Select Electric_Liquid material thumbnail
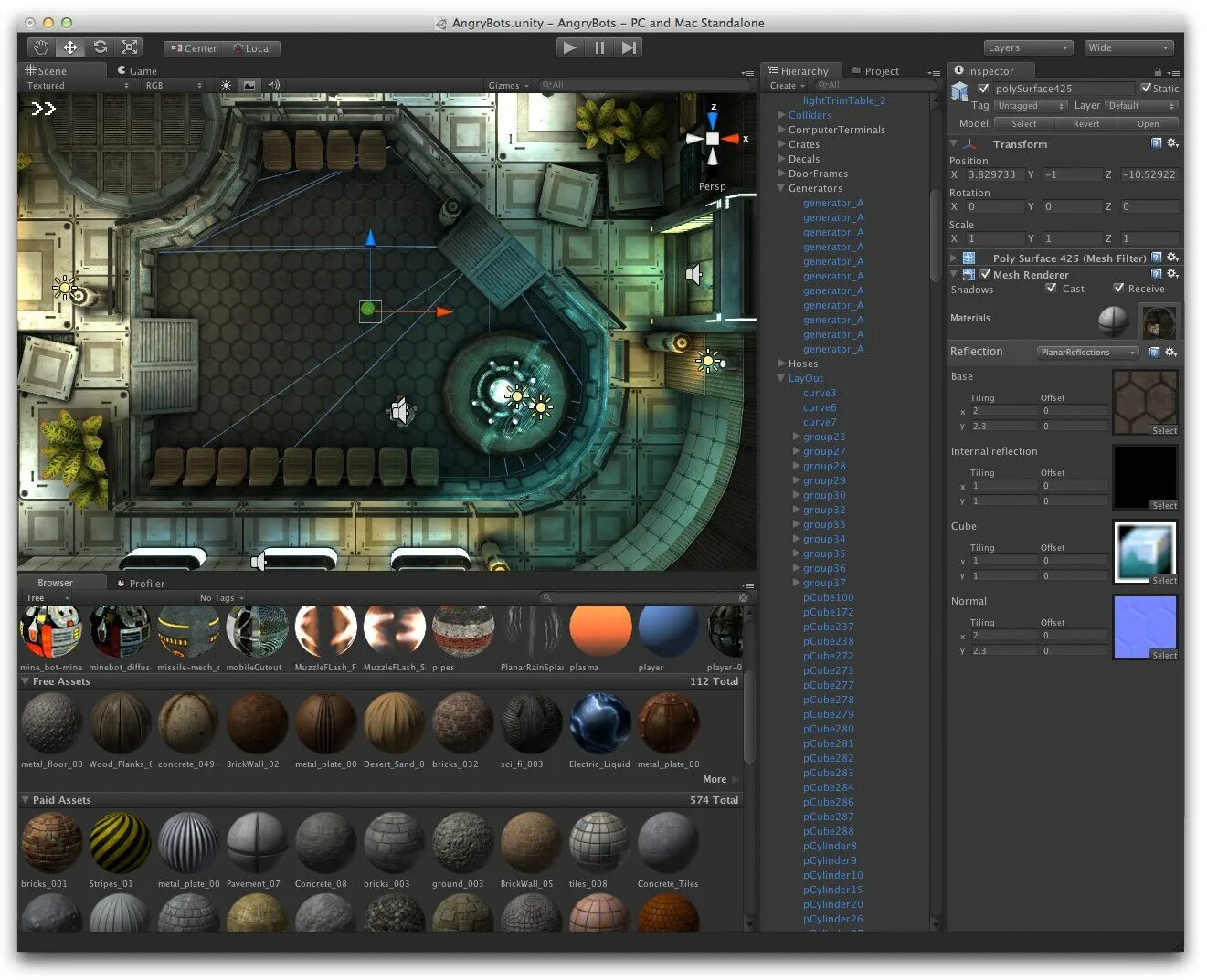1207x980 pixels. (599, 723)
